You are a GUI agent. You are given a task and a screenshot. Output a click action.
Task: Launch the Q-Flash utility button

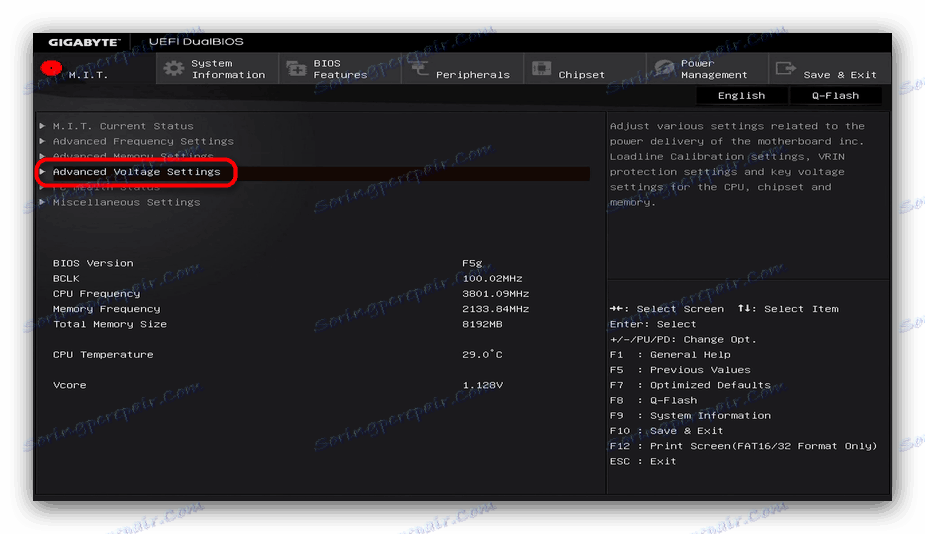(835, 96)
